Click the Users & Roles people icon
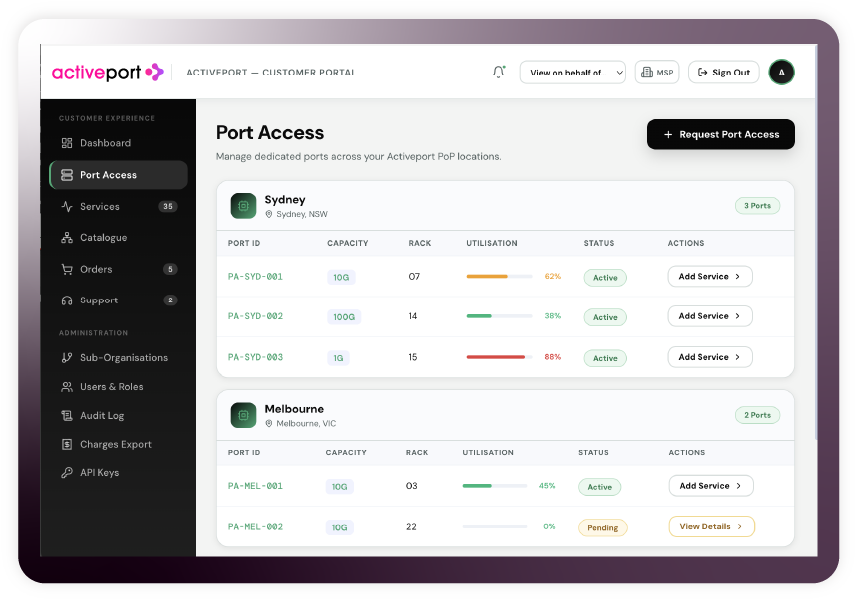The width and height of the screenshot is (858, 602). pyautogui.click(x=67, y=386)
